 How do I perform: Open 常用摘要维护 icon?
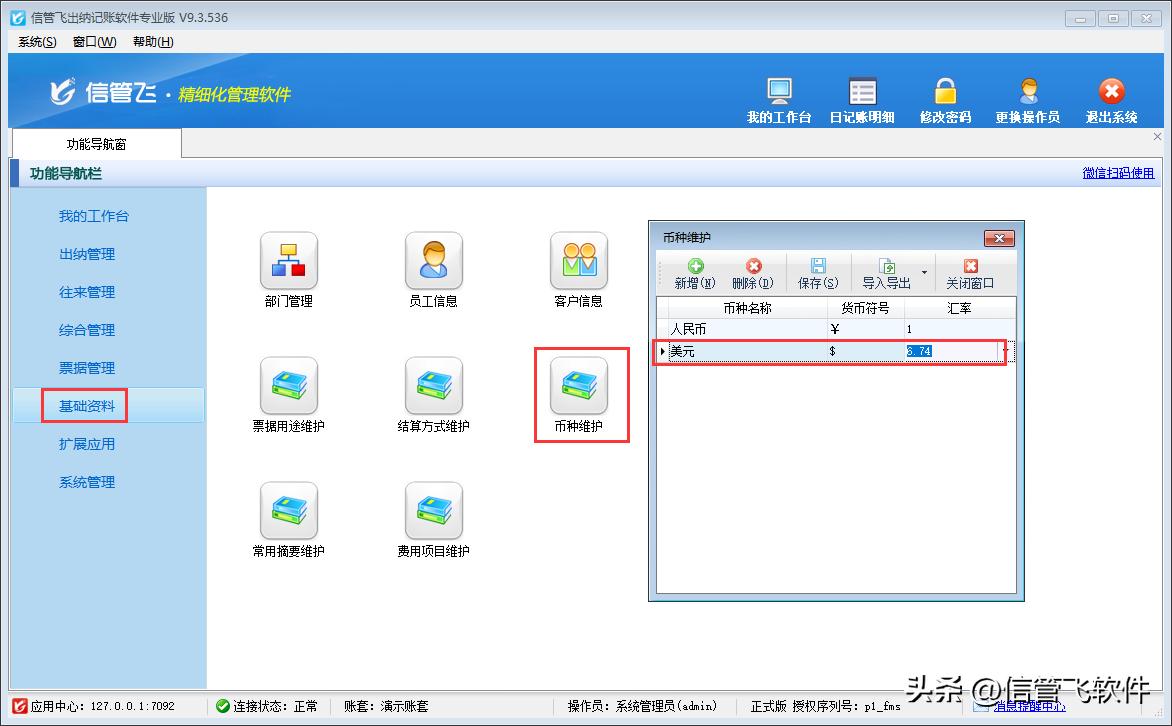pyautogui.click(x=289, y=511)
